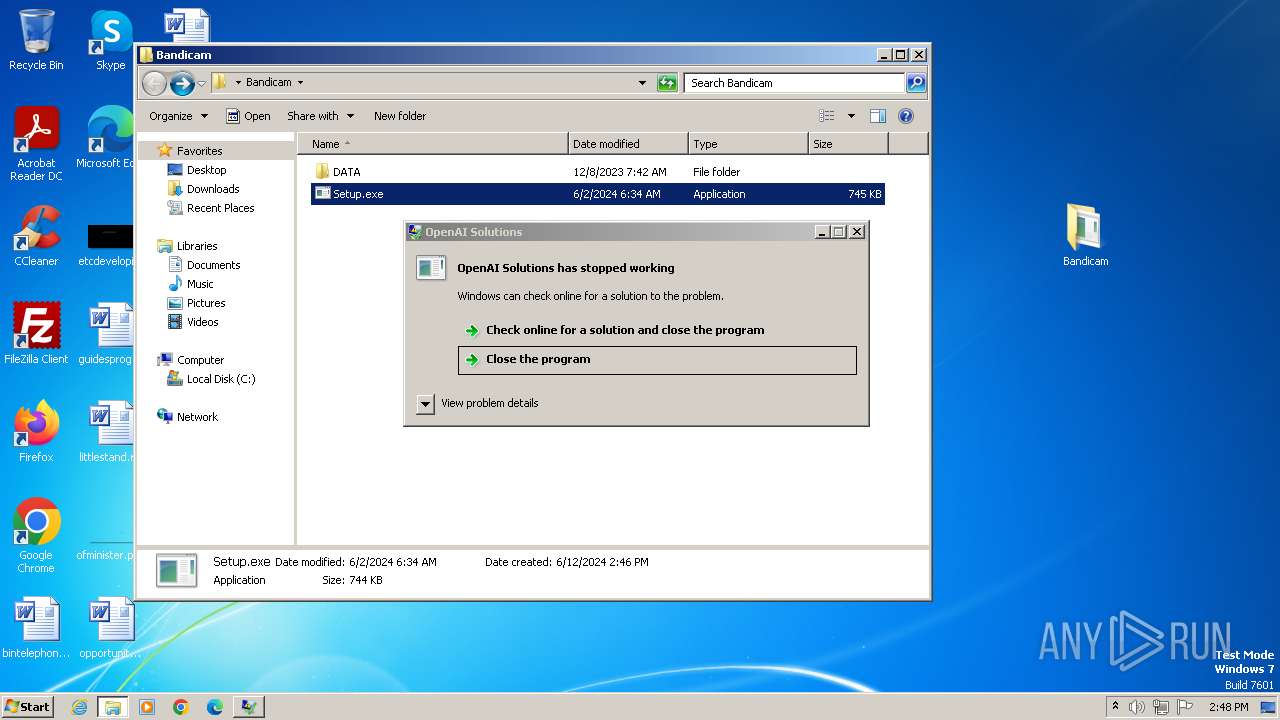Change the view with views icon
Screen dimensions: 1280x720
(x=827, y=116)
